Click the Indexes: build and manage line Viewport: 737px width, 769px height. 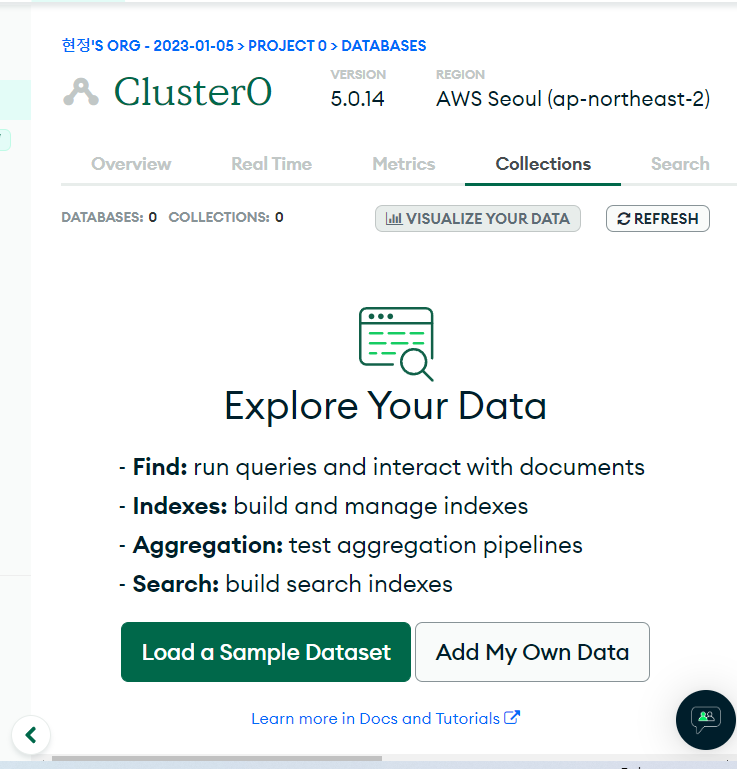point(324,506)
